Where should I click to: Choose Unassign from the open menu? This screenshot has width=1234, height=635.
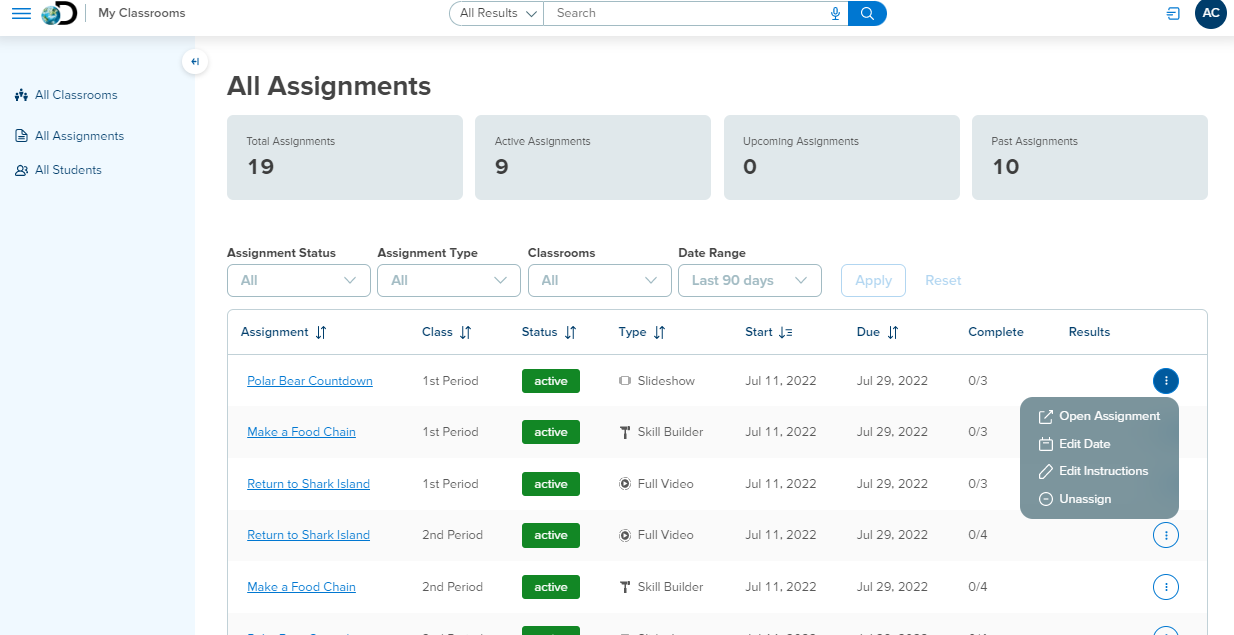tap(1085, 498)
